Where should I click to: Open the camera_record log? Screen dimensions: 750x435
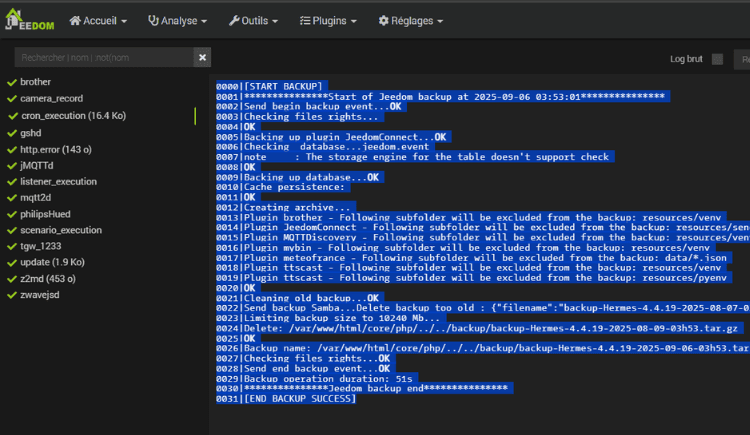(51, 99)
